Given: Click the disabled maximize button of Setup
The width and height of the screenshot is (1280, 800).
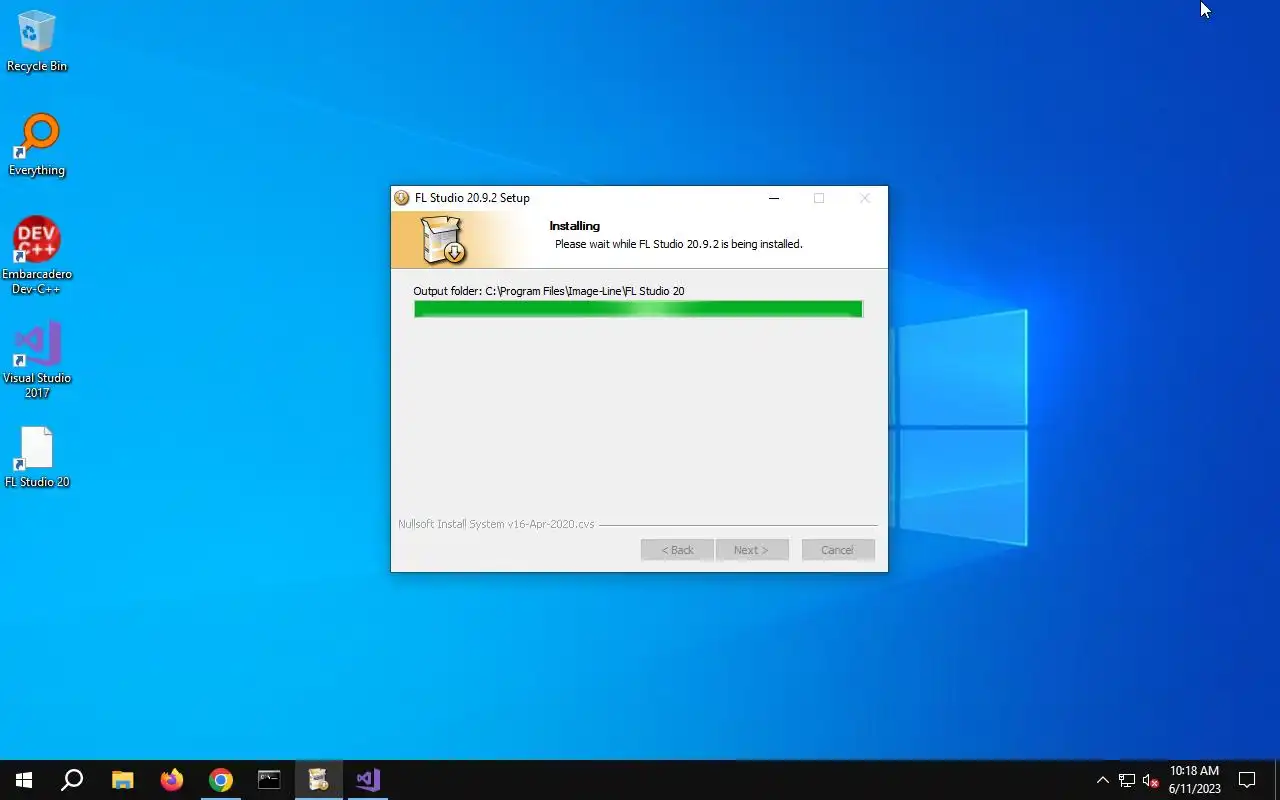Looking at the screenshot, I should [819, 198].
